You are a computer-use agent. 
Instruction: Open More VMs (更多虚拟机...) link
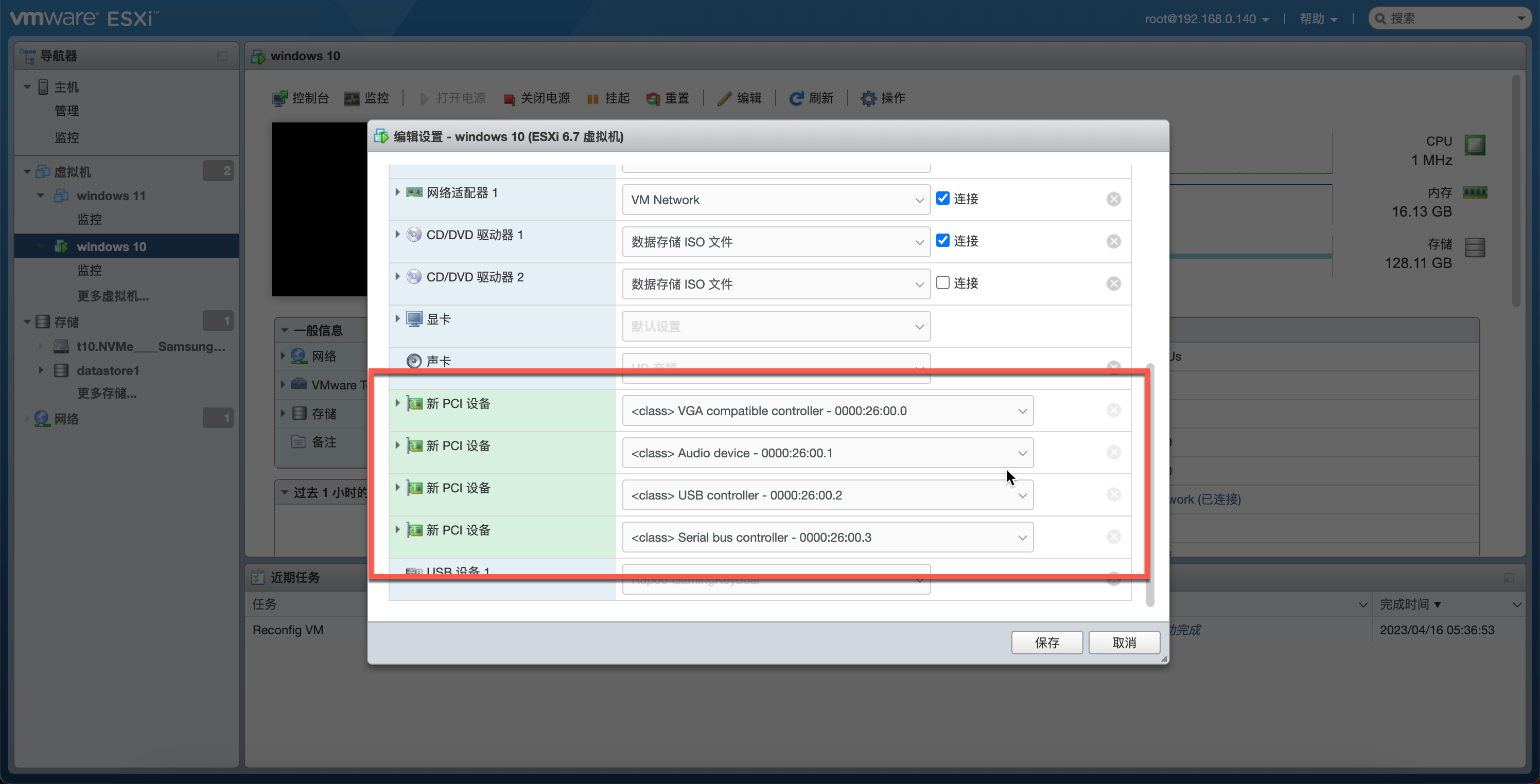(x=113, y=296)
